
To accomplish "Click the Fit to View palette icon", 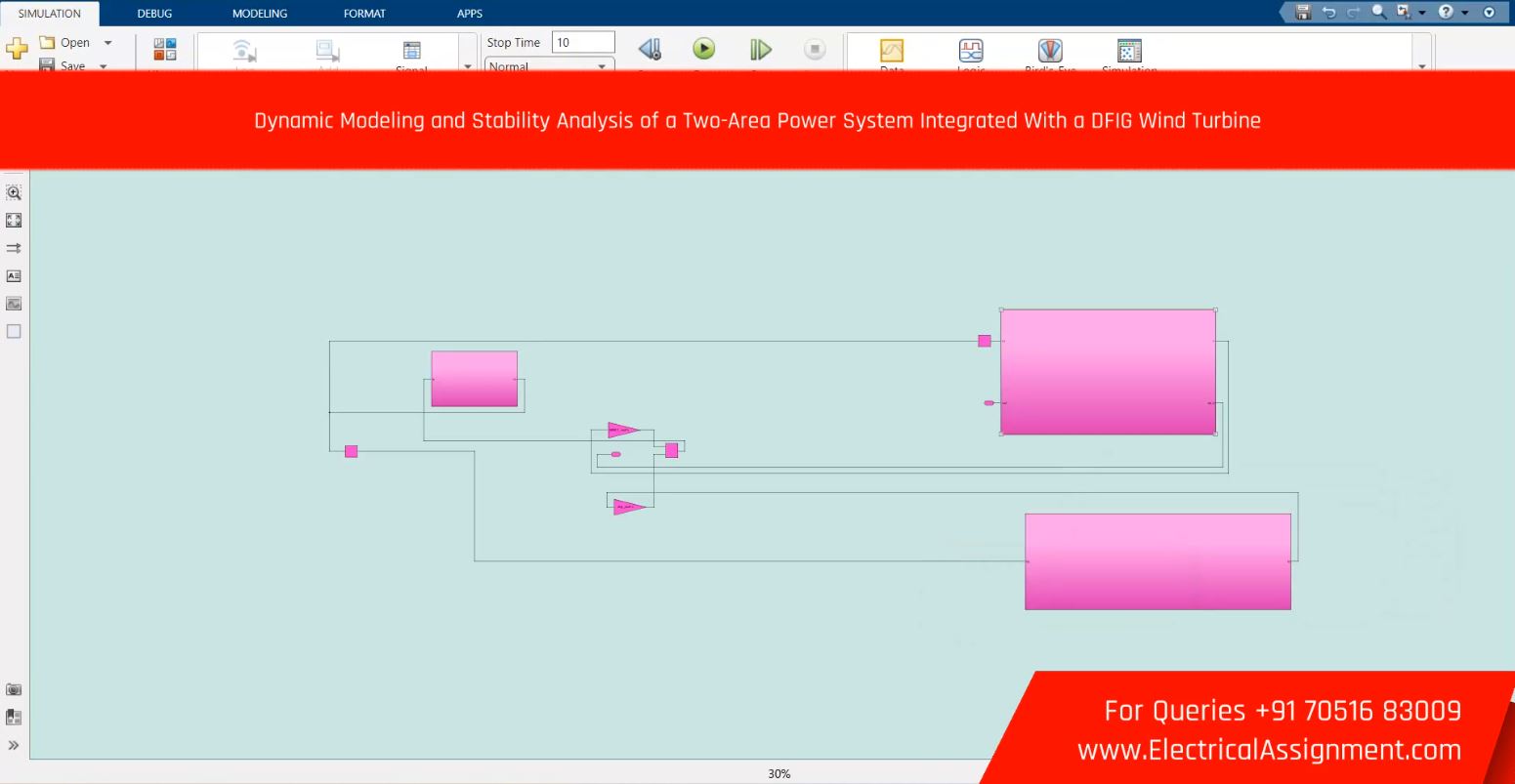I will (x=14, y=221).
